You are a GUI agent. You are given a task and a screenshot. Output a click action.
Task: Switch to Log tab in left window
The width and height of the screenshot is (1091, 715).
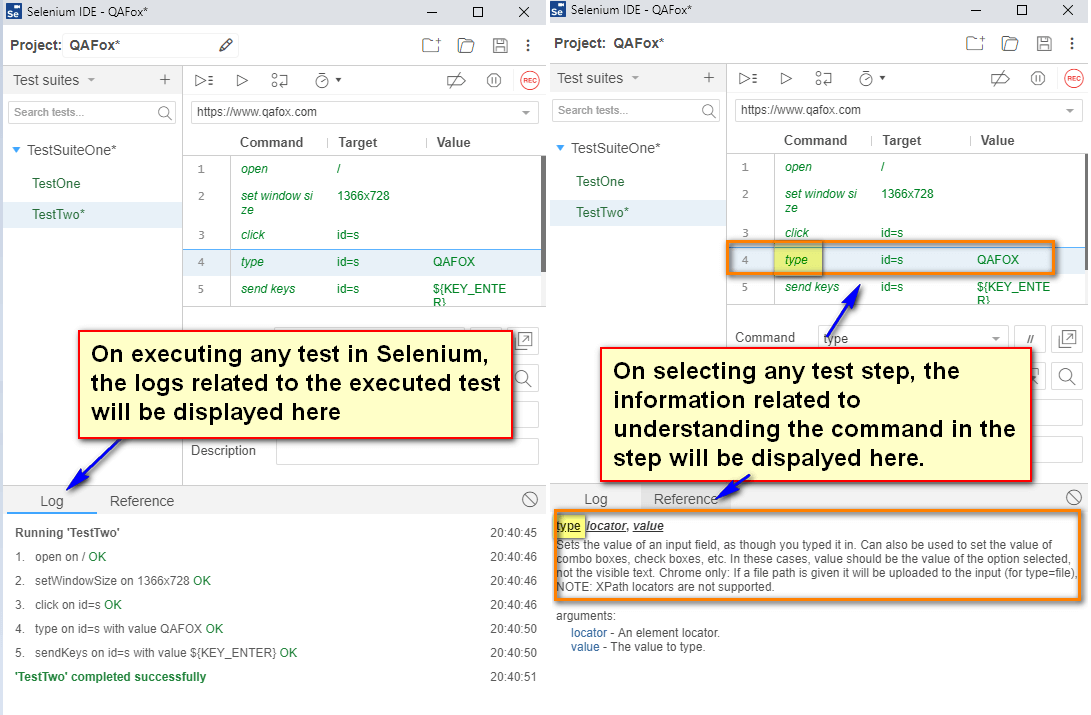pos(51,501)
